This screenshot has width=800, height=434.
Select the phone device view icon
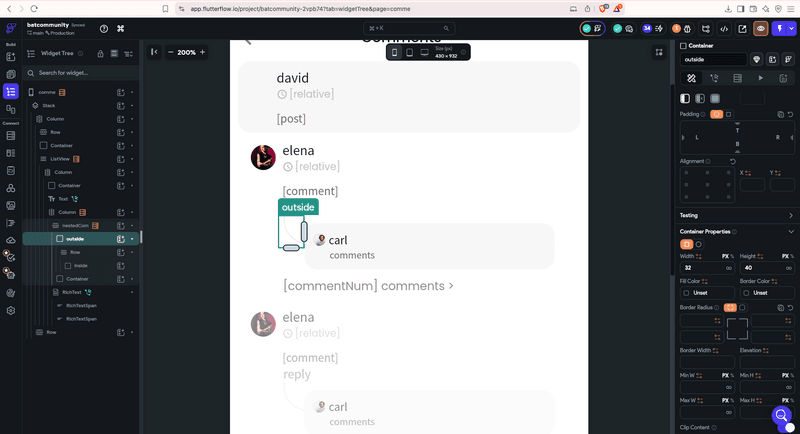[x=394, y=53]
